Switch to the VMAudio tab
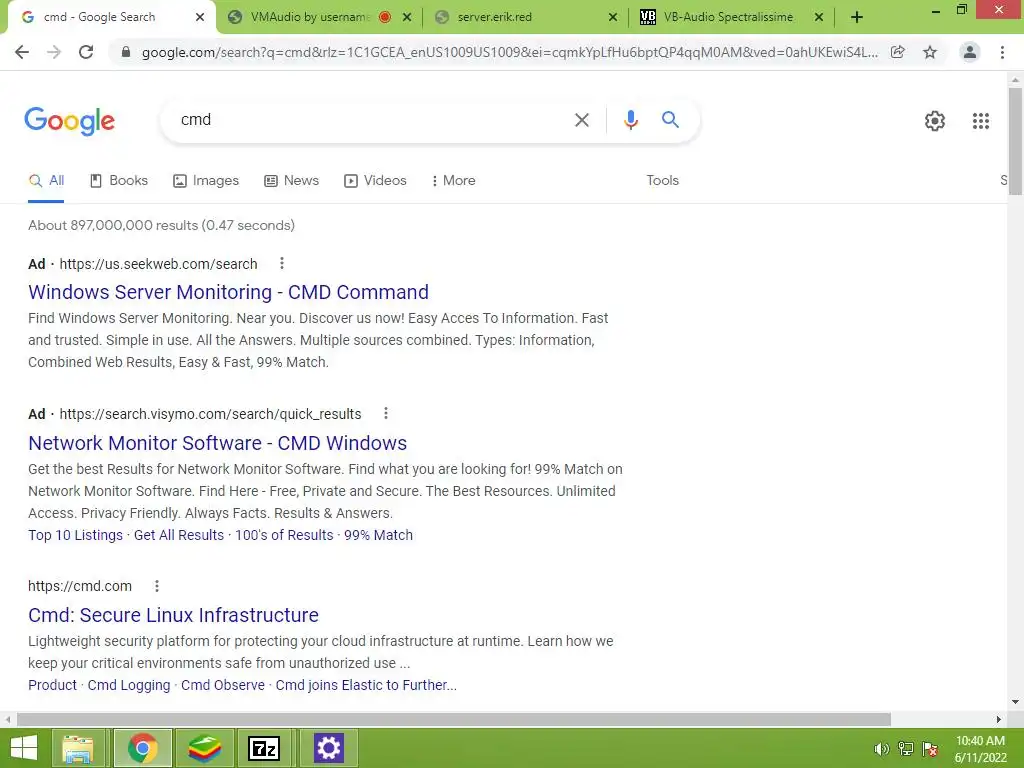This screenshot has height=768, width=1024. click(x=310, y=18)
